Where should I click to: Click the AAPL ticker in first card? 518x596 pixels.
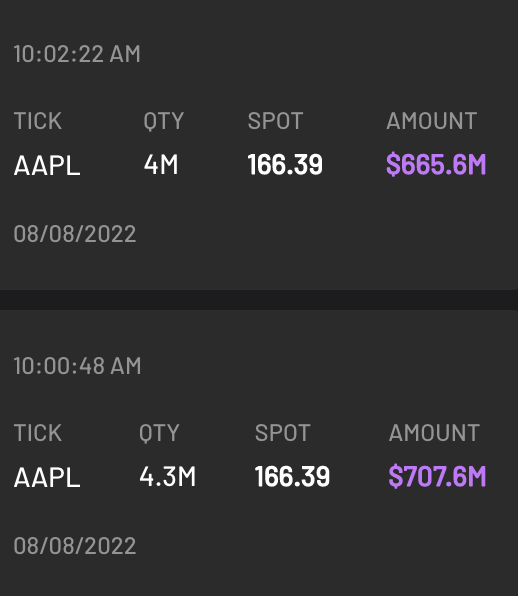47,165
